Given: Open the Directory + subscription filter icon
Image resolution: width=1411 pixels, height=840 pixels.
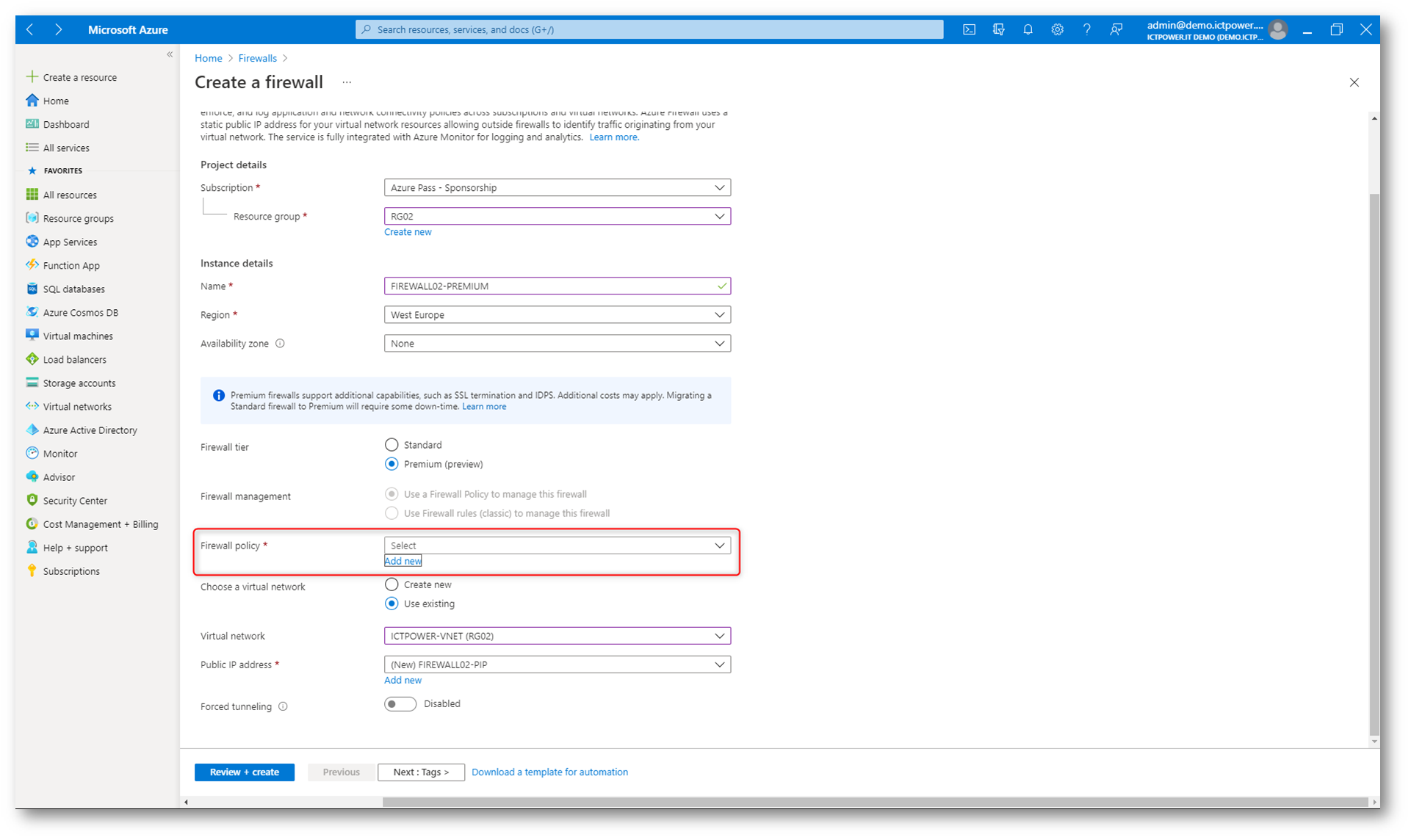Looking at the screenshot, I should click(x=998, y=29).
